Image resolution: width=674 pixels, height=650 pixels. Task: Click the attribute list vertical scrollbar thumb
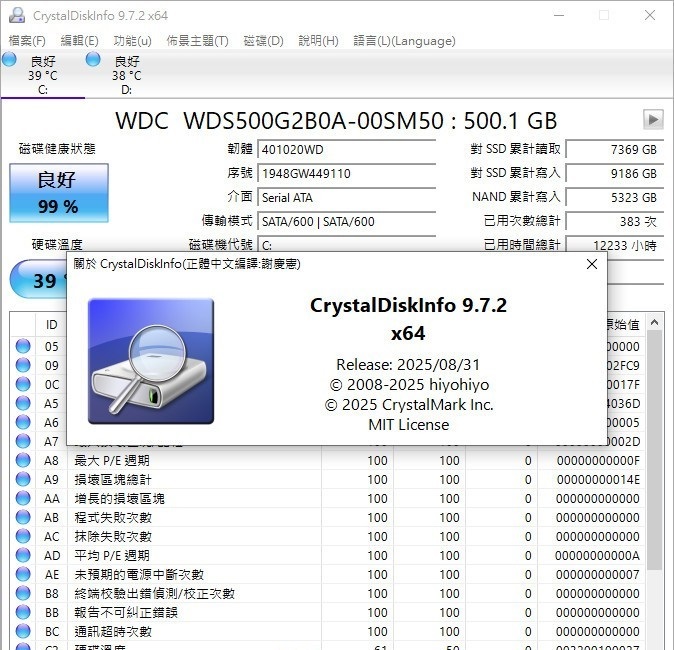pyautogui.click(x=654, y=450)
